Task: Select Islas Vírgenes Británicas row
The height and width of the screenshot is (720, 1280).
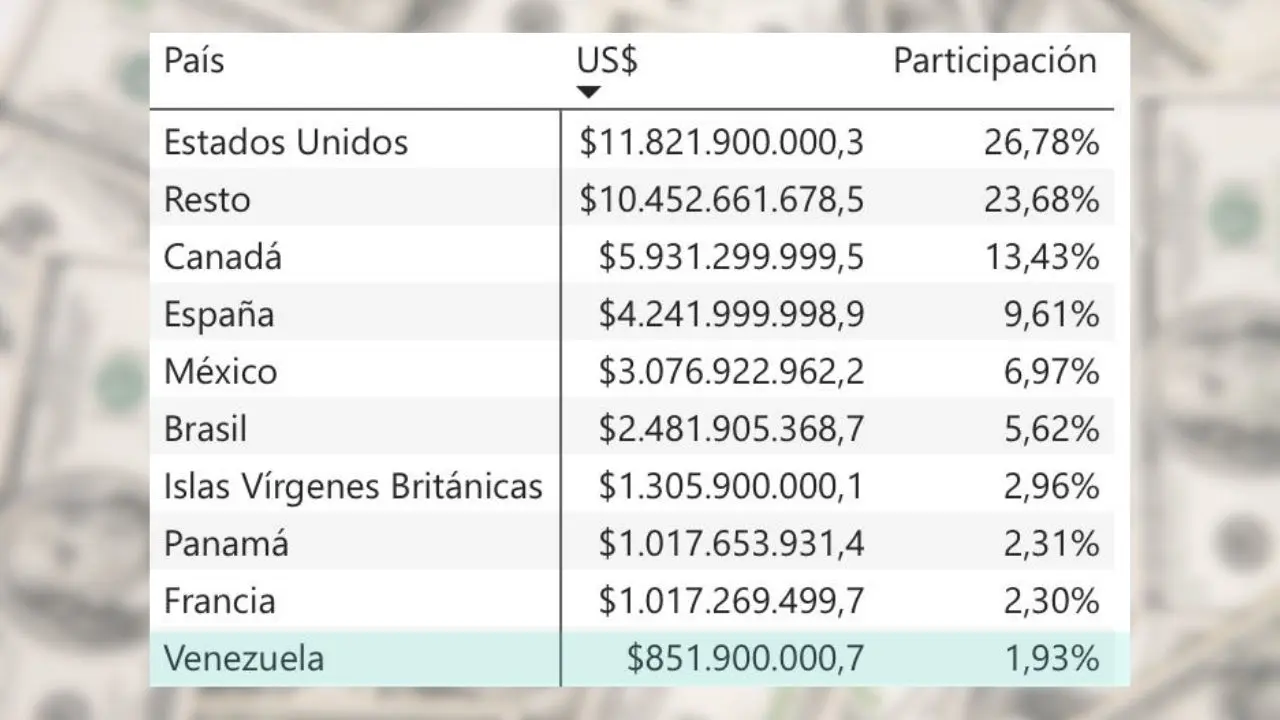Action: click(352, 487)
